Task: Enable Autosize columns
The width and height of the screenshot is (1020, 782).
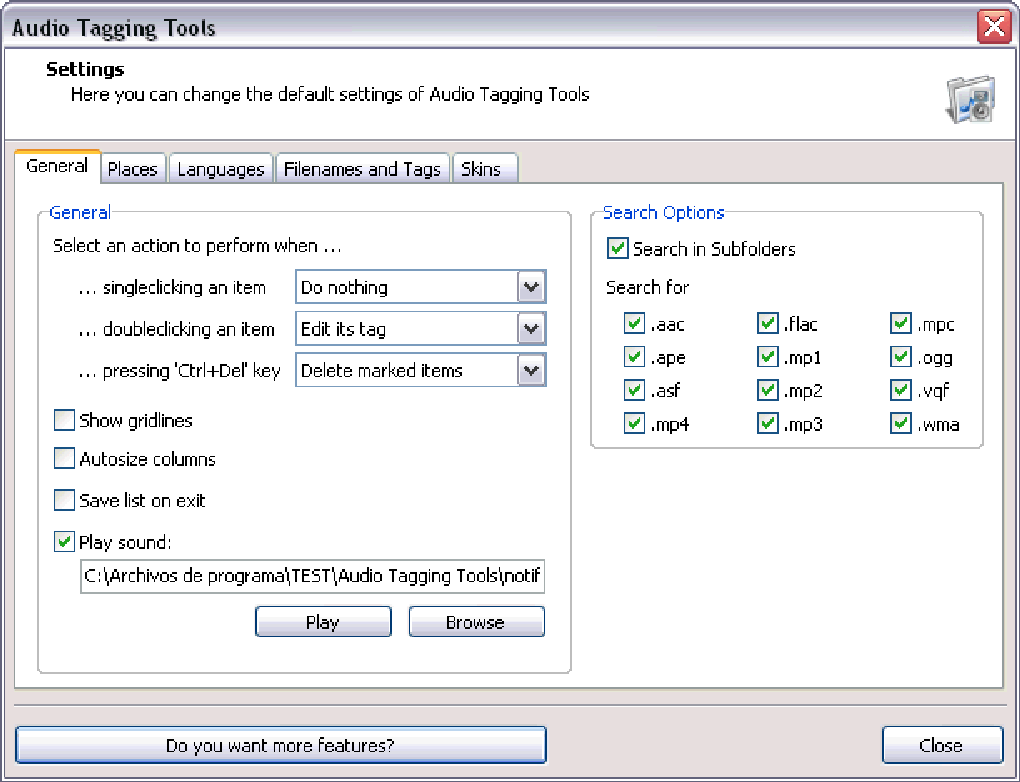Action: coord(64,458)
